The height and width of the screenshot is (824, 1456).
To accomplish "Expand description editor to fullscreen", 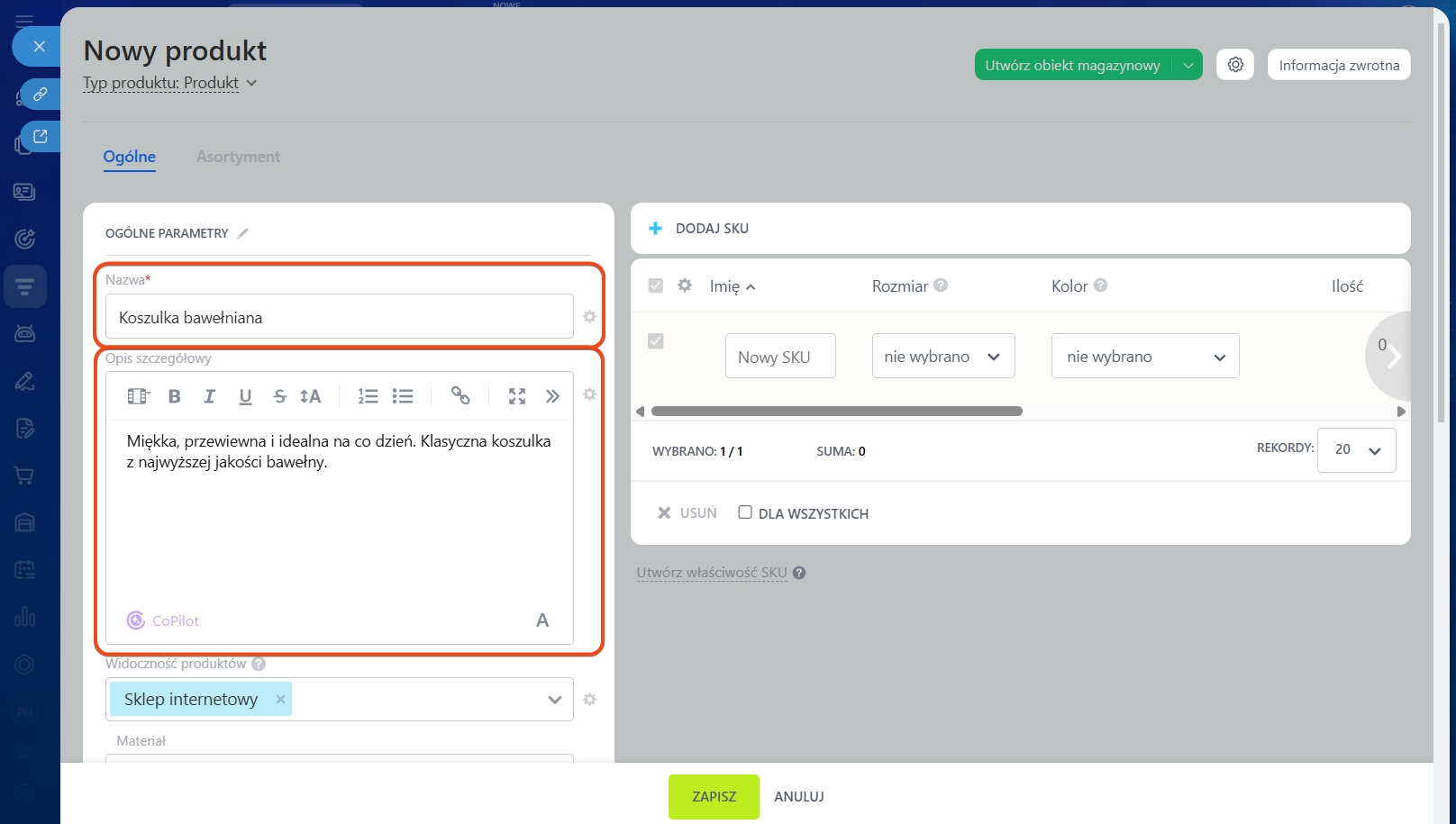I will coord(516,396).
